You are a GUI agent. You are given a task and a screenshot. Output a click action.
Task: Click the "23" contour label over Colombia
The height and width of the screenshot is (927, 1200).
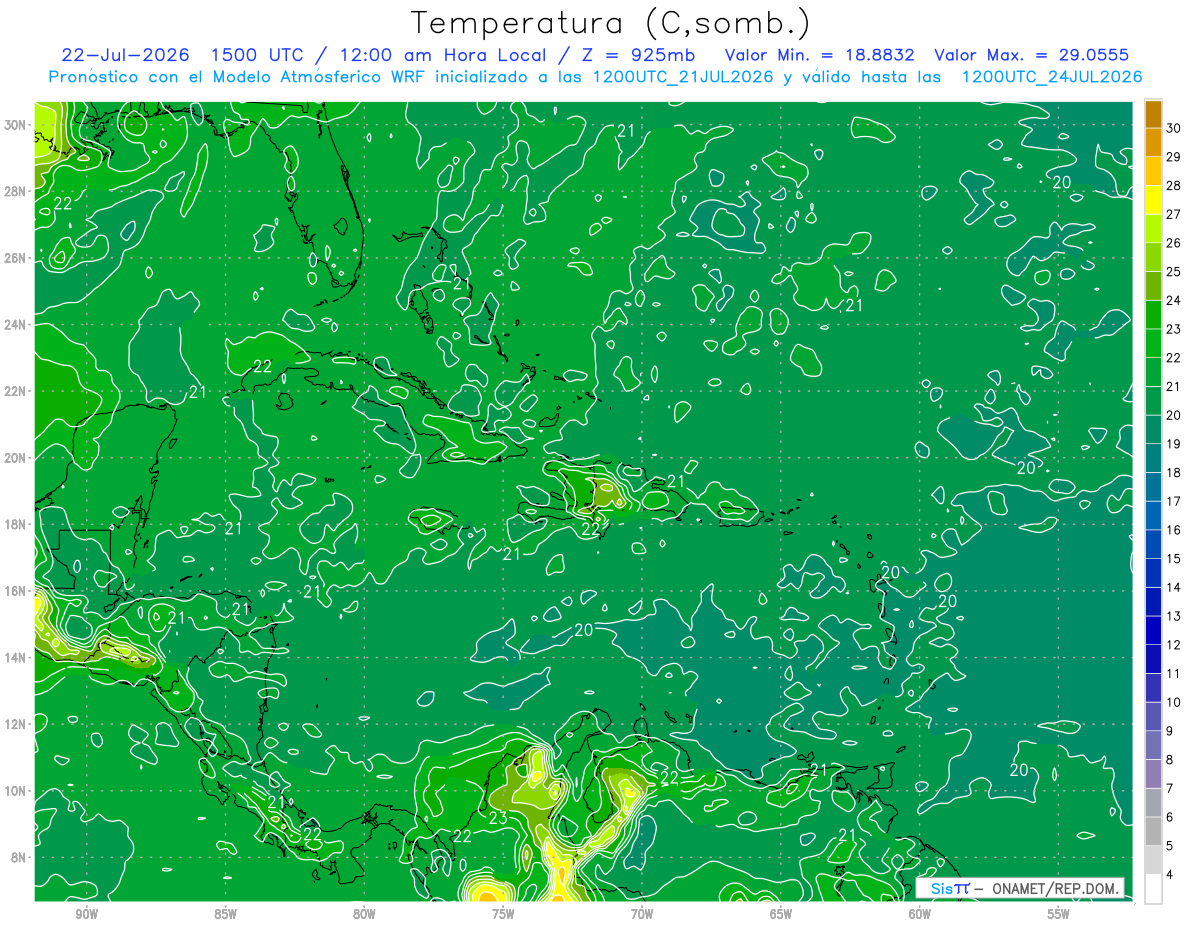point(498,818)
